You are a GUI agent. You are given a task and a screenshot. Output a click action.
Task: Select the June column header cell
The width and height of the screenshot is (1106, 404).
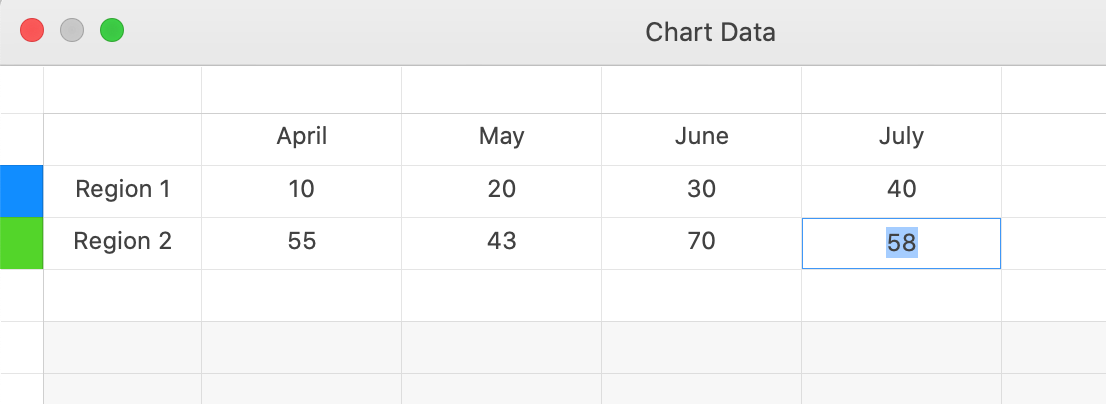(x=701, y=137)
